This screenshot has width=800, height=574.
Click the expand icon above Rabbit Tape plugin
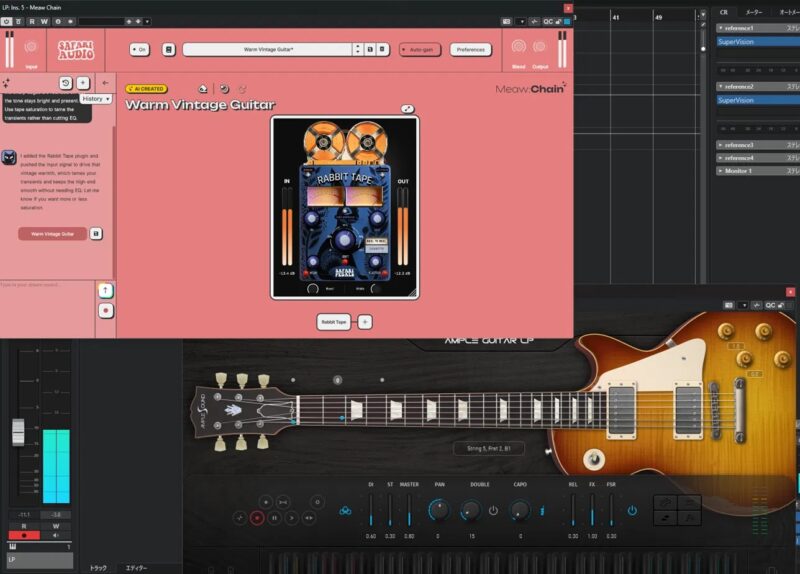(x=407, y=109)
